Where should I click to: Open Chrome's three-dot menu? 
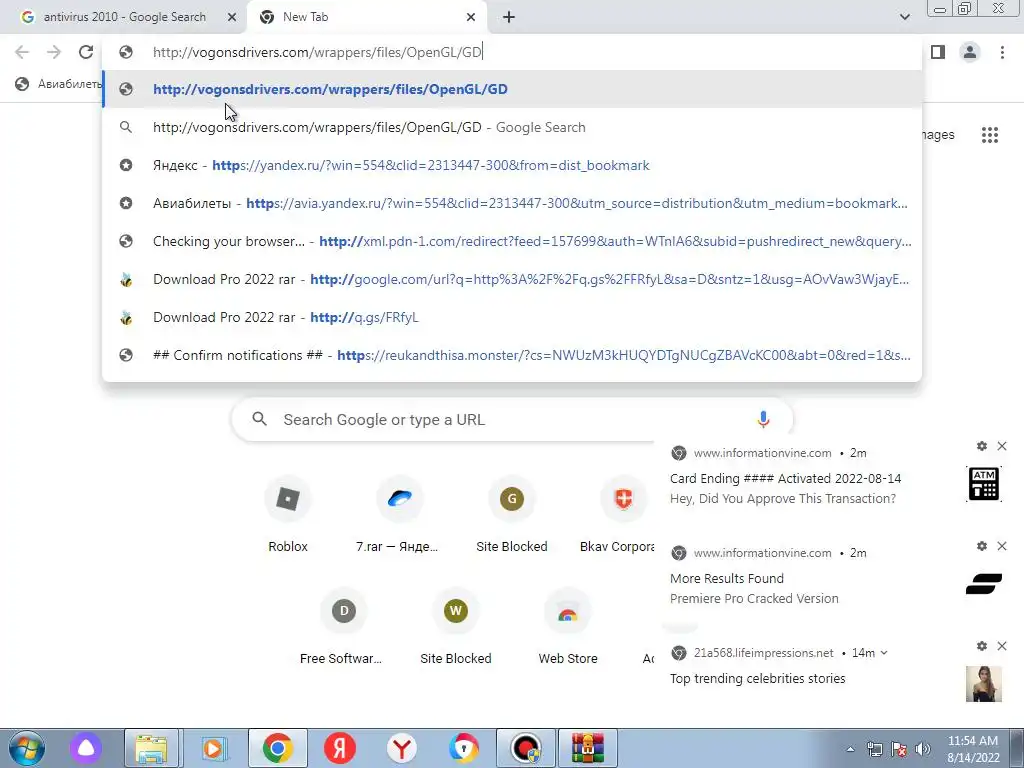[1002, 52]
